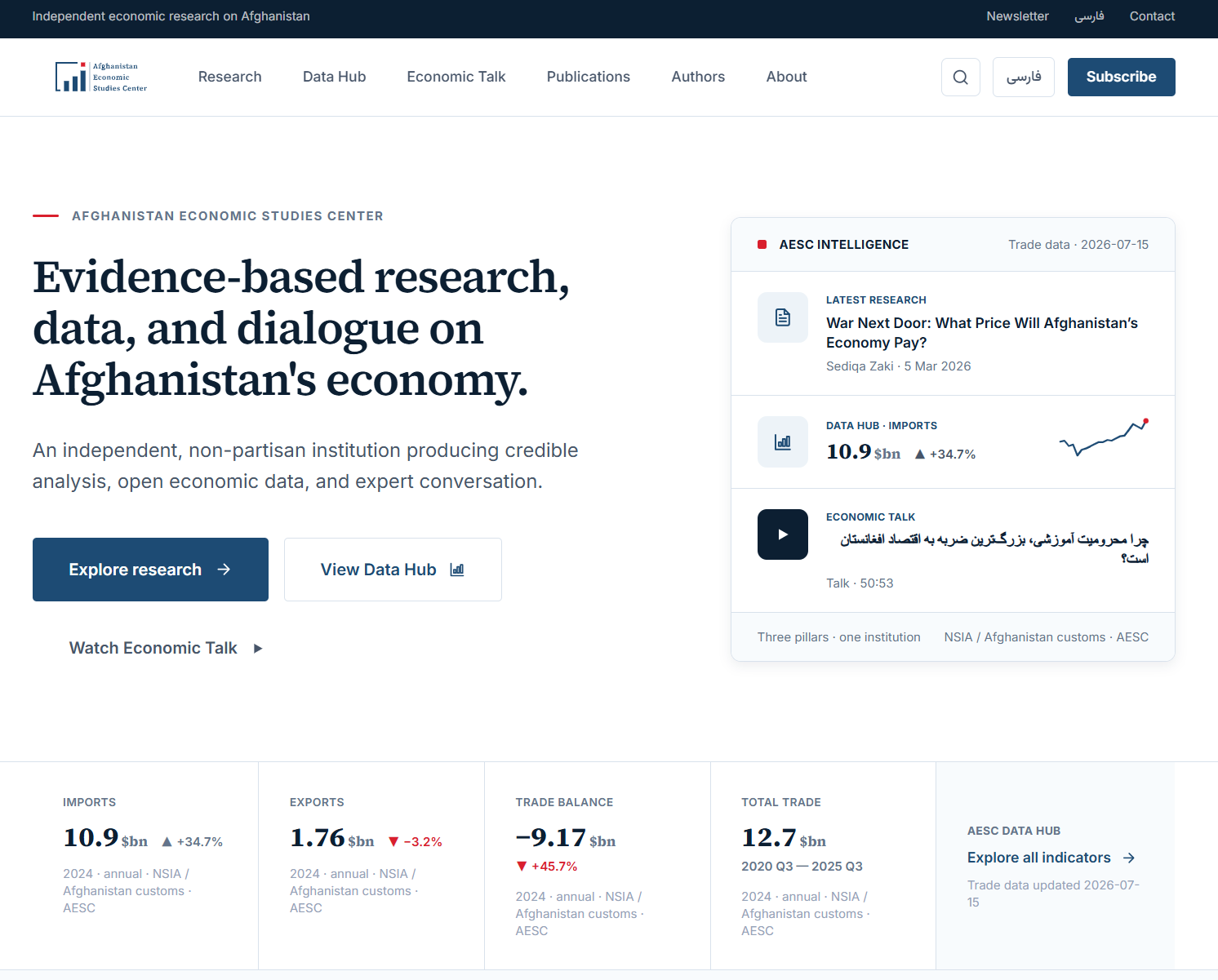This screenshot has height=980, width=1218.
Task: Click Explore all indicators link
Action: (1051, 858)
